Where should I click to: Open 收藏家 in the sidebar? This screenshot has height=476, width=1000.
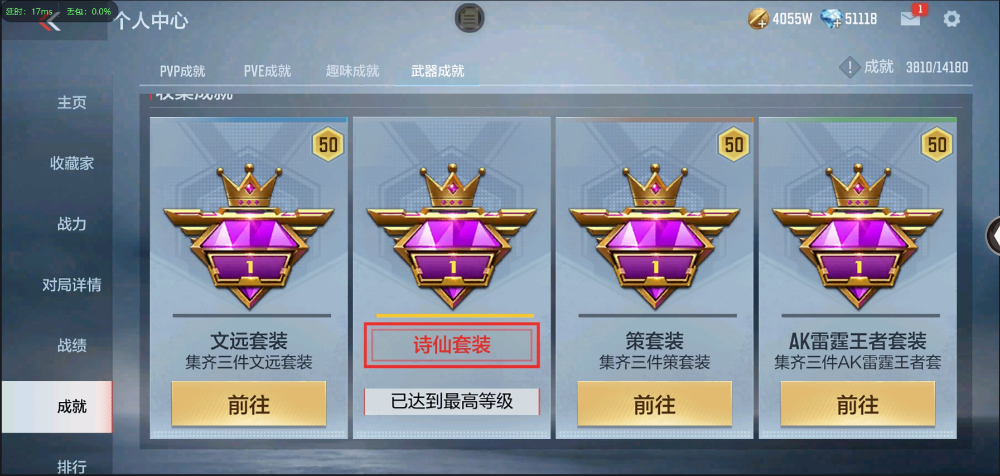click(x=71, y=163)
